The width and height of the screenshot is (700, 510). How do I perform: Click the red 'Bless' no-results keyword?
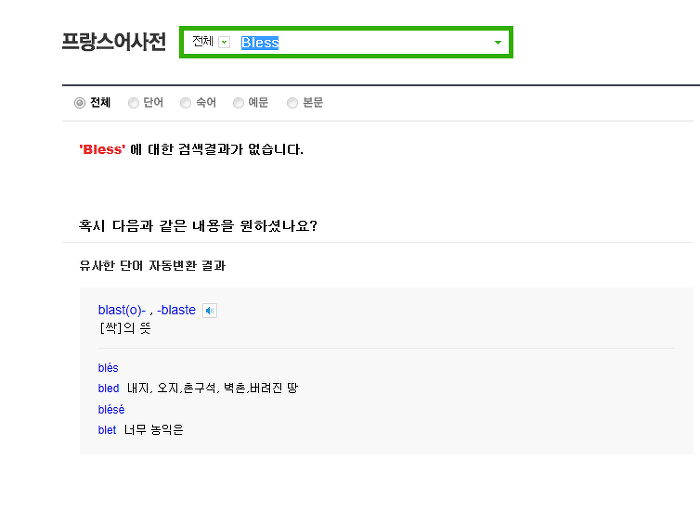102,149
